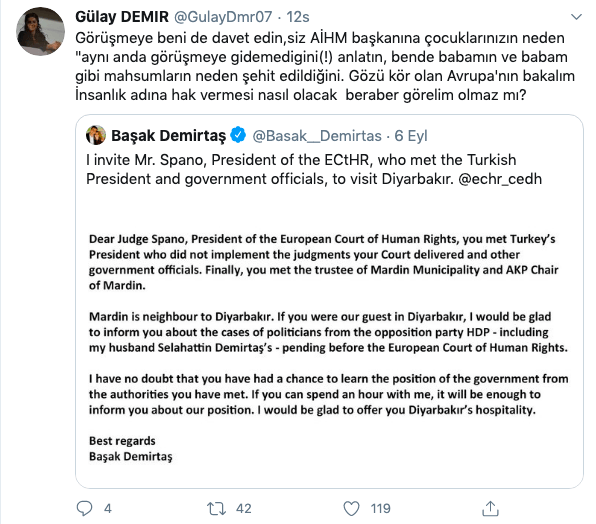
Task: Click the 42 retweets count
Action: (x=244, y=508)
